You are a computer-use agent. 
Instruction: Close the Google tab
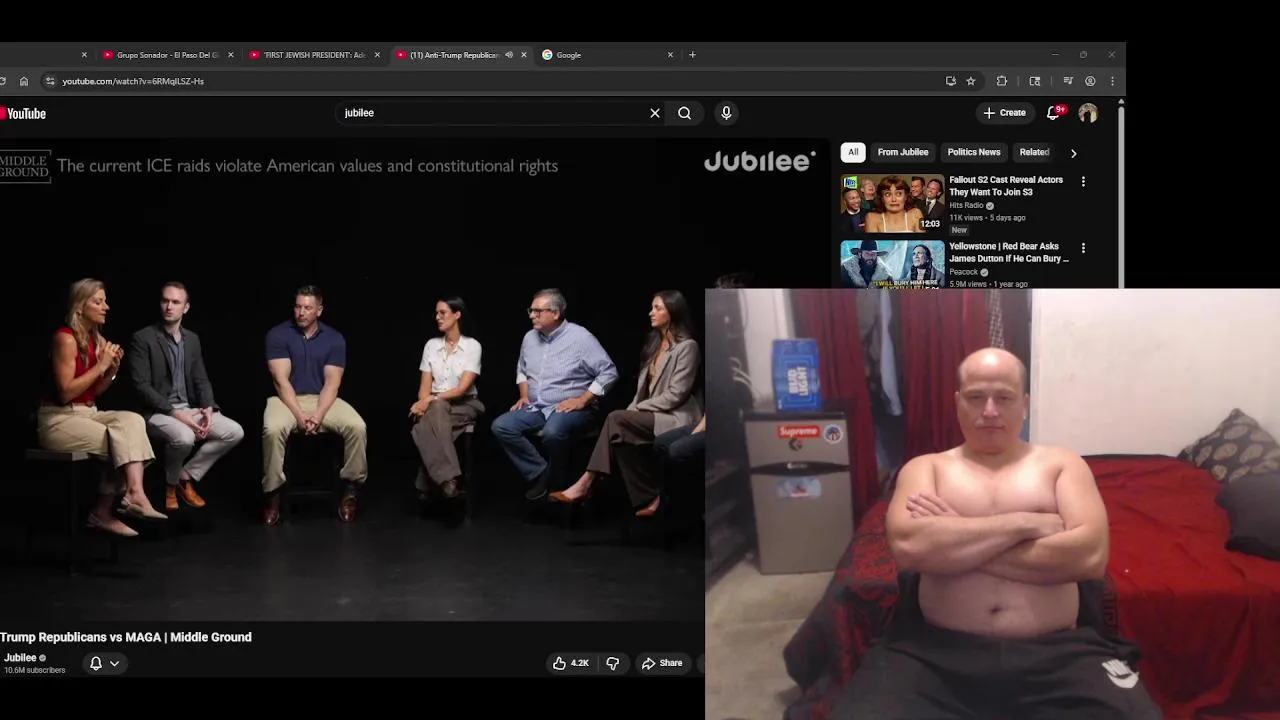670,55
